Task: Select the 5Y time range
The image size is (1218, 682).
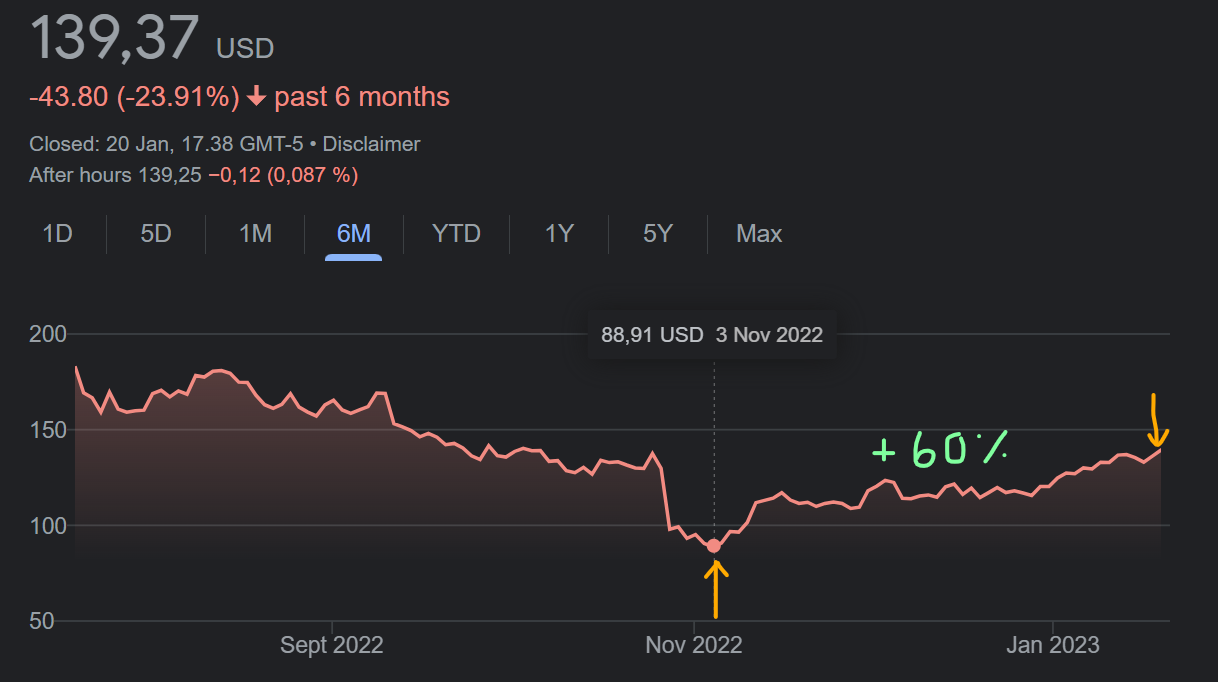Action: 657,234
